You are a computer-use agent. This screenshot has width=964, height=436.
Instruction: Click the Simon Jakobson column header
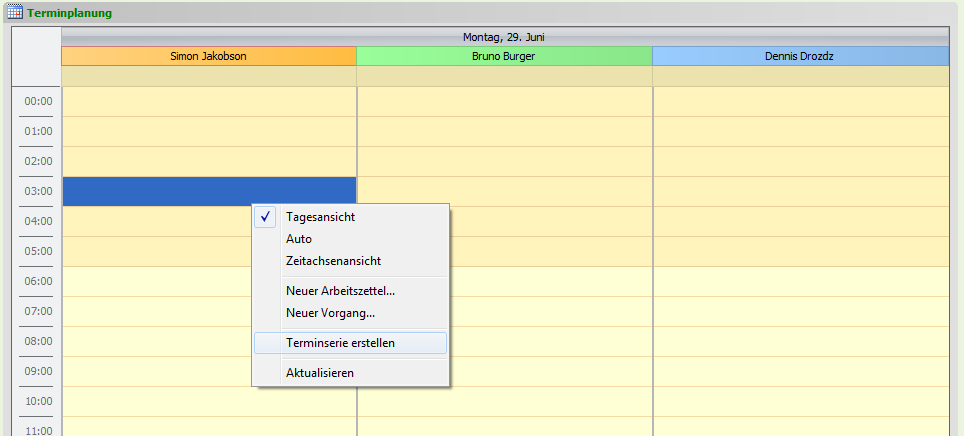209,56
